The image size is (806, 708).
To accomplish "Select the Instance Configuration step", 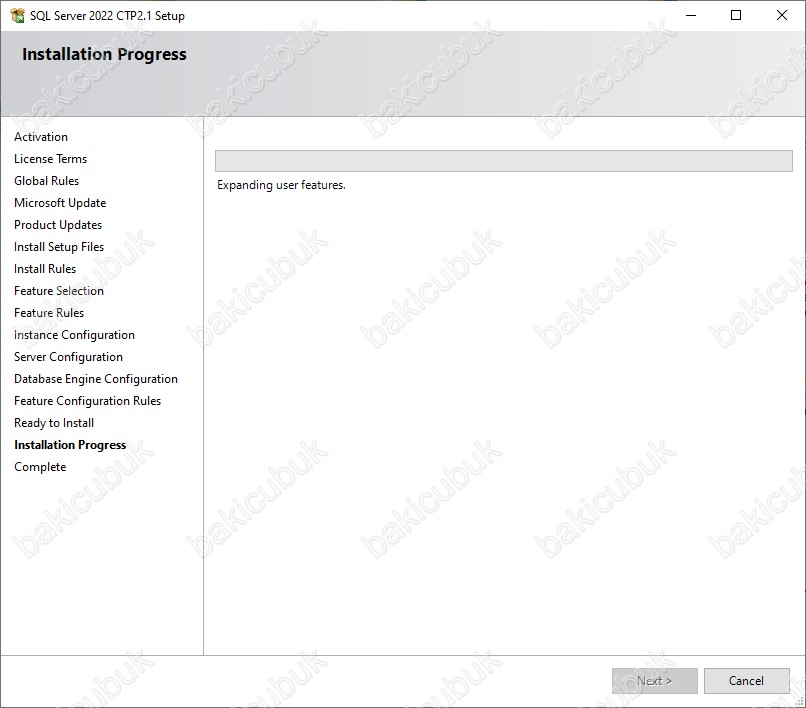I will pos(75,335).
